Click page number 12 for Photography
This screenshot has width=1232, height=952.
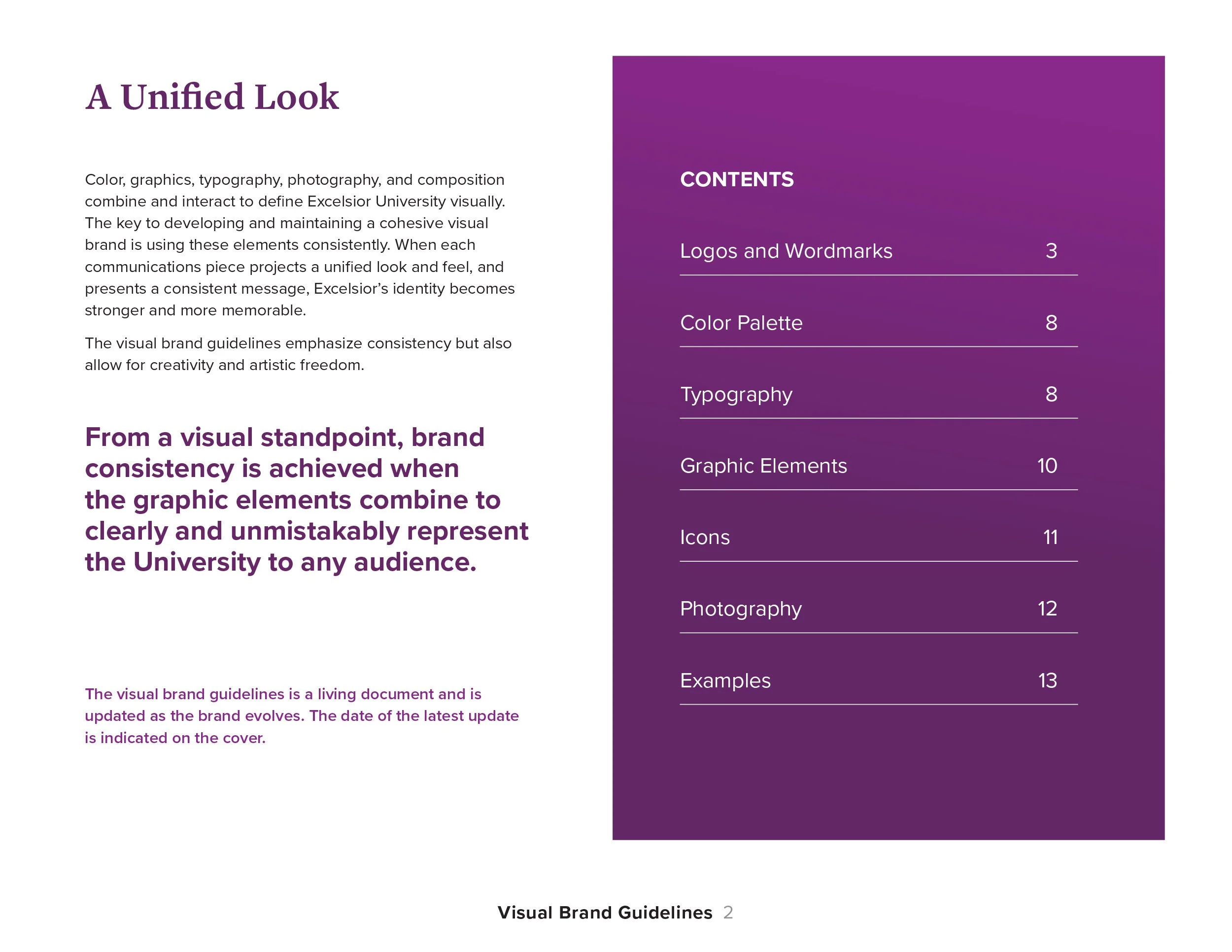click(1047, 609)
